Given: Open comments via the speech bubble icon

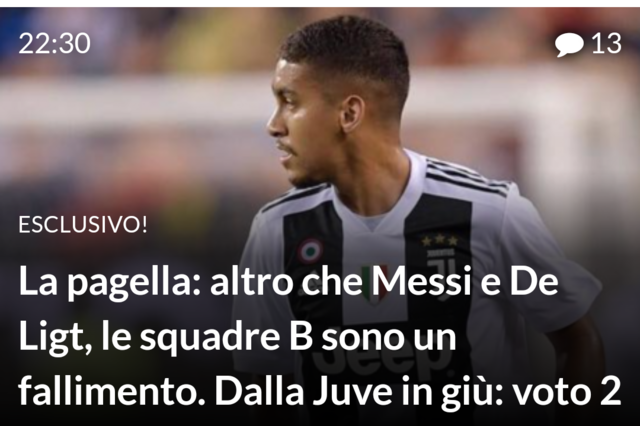Looking at the screenshot, I should [569, 44].
